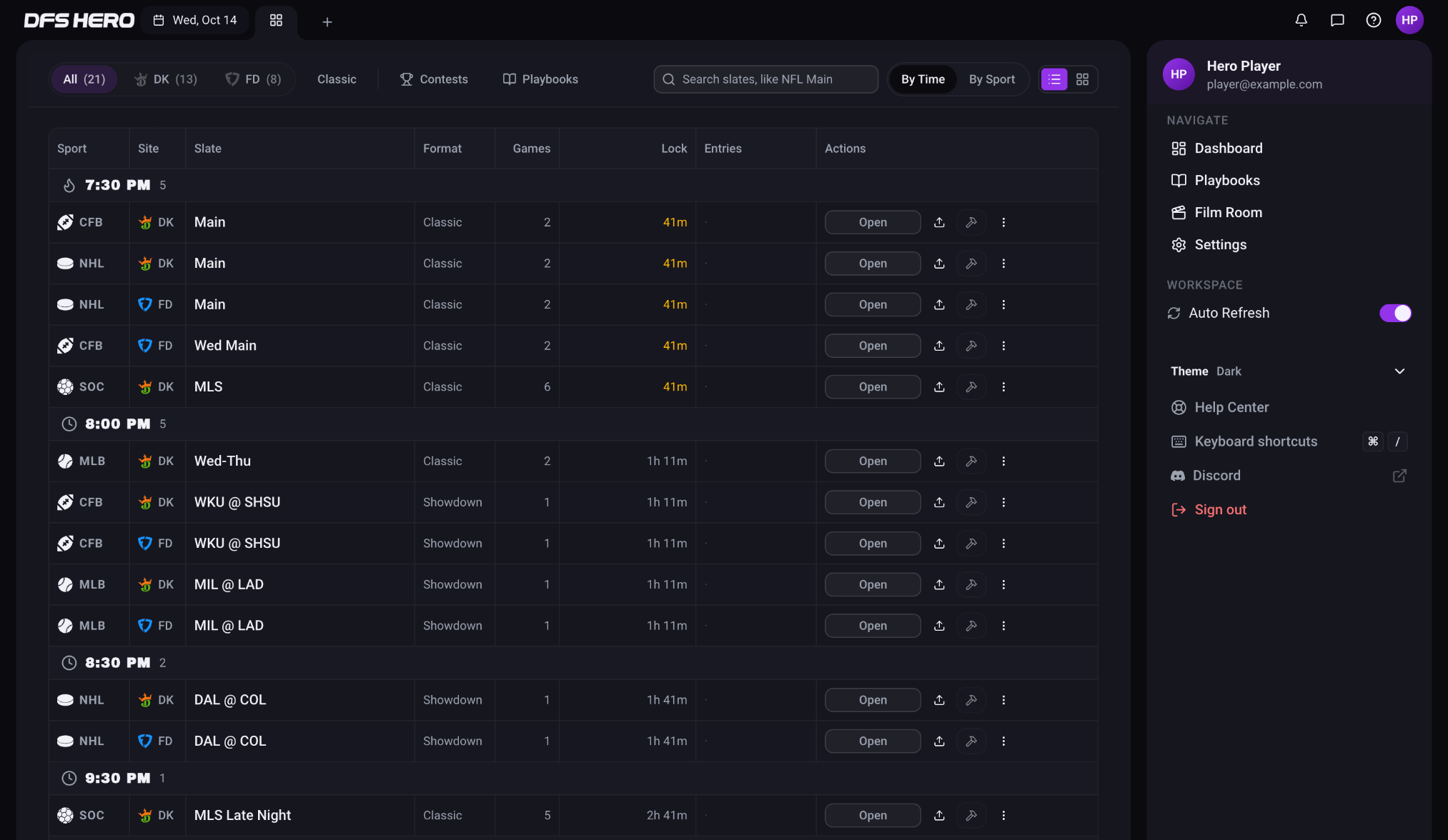Toggle Auto Refresh switch

(x=1395, y=313)
